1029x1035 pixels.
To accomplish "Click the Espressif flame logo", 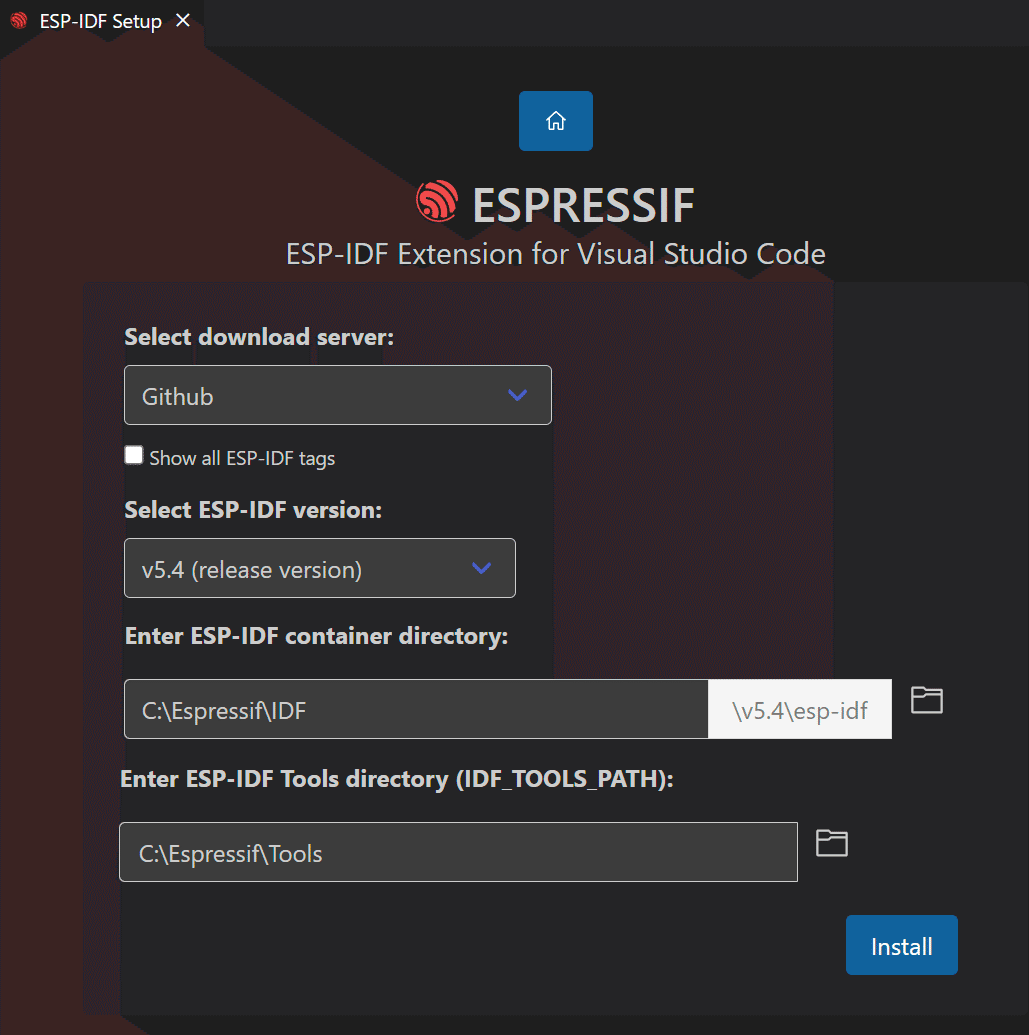I will pos(437,201).
